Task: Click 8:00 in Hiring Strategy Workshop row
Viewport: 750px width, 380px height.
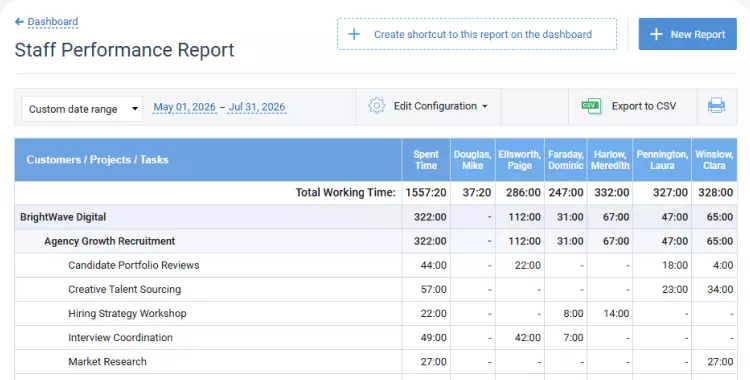Action: (573, 313)
